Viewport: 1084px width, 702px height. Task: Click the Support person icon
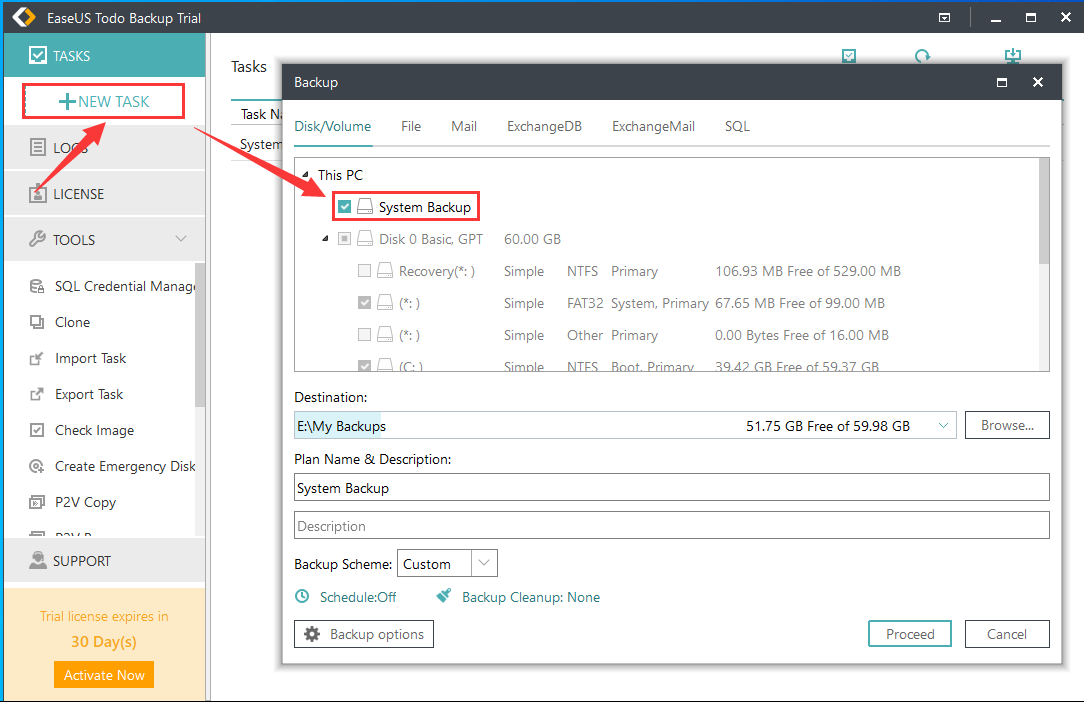point(37,560)
